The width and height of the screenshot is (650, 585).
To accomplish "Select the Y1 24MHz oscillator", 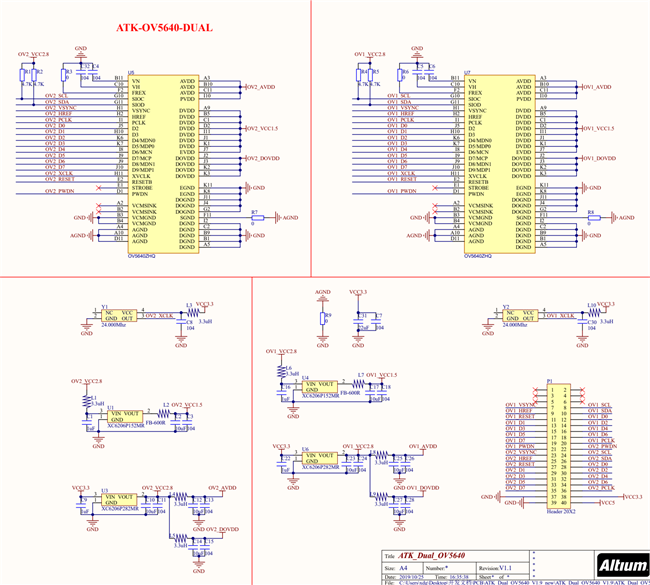I will [x=119, y=316].
